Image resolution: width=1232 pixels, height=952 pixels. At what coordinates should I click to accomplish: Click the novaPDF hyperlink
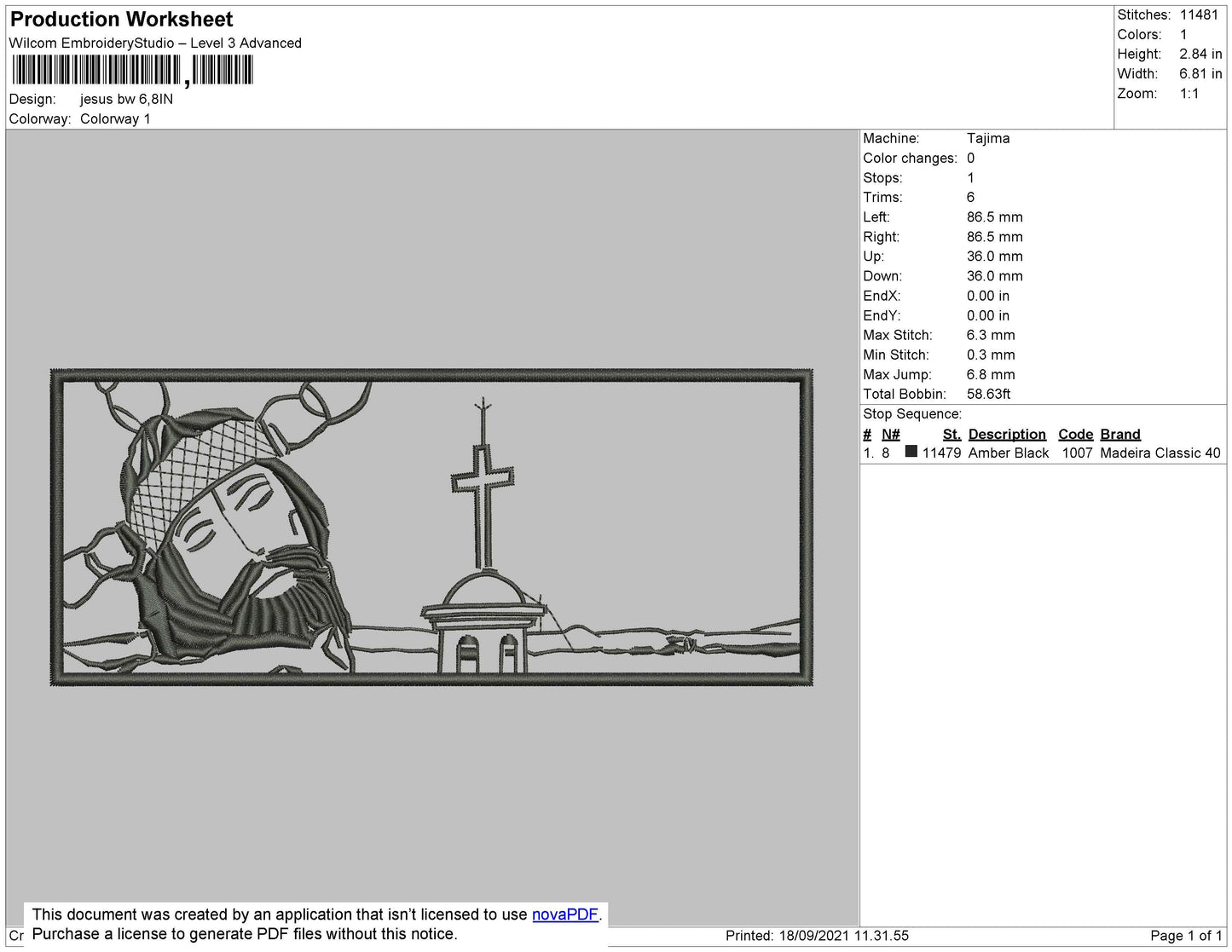pyautogui.click(x=565, y=914)
